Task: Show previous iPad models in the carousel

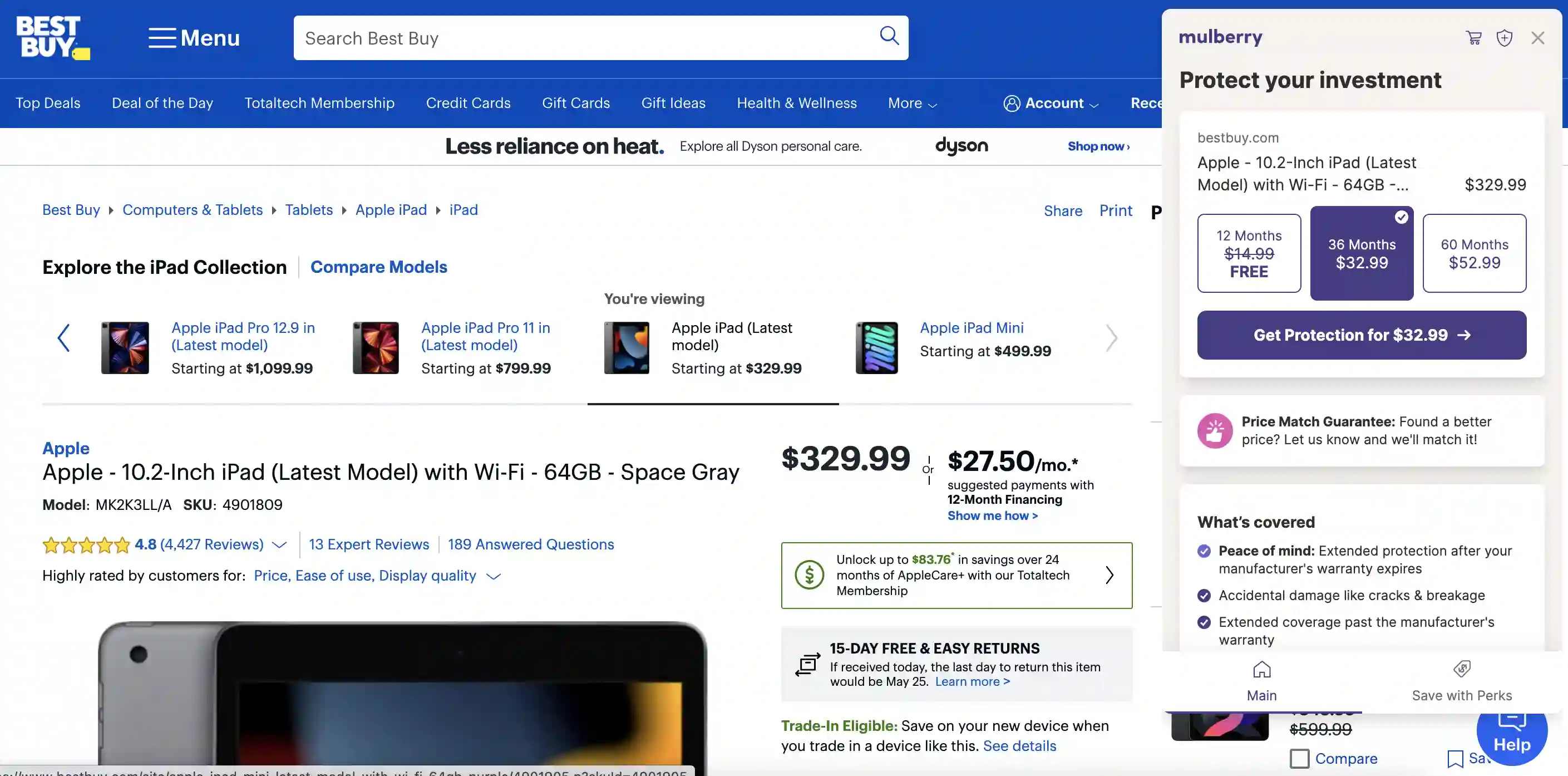Action: click(63, 337)
